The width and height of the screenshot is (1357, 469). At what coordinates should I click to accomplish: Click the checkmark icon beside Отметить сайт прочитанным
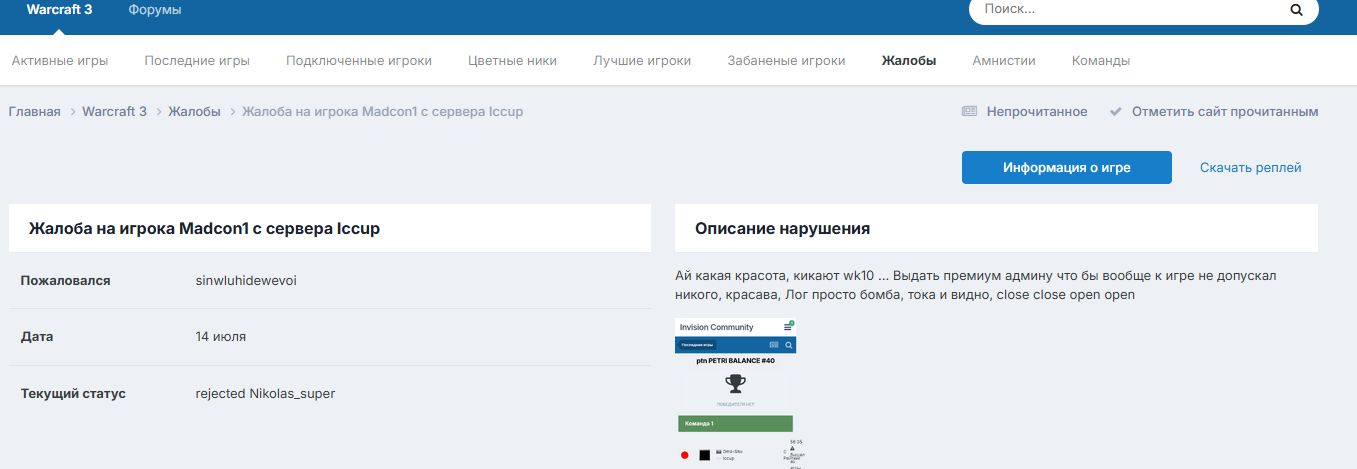click(1116, 112)
